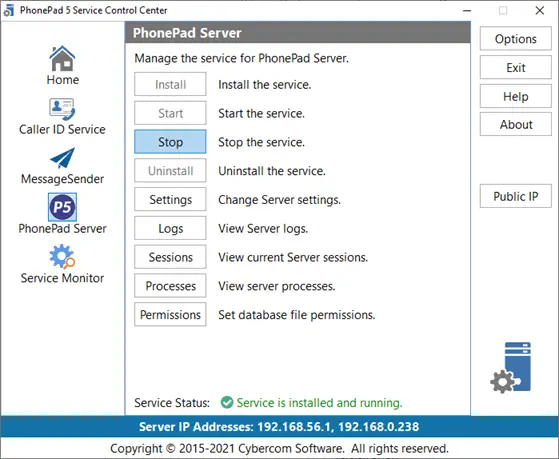The image size is (559, 459).
Task: Open the Sessions button
Action: pyautogui.click(x=170, y=257)
